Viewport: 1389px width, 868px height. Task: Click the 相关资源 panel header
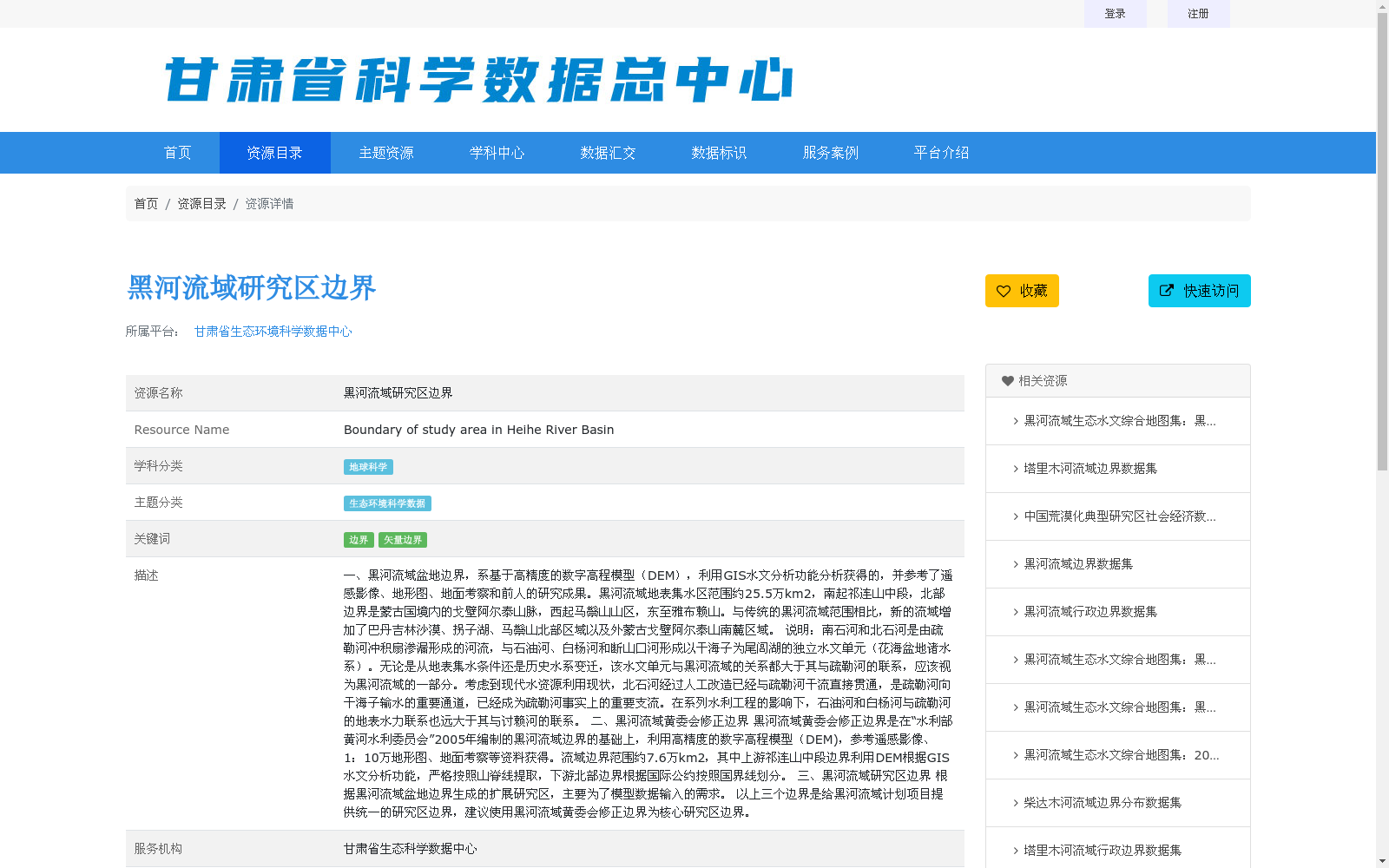tap(1118, 381)
